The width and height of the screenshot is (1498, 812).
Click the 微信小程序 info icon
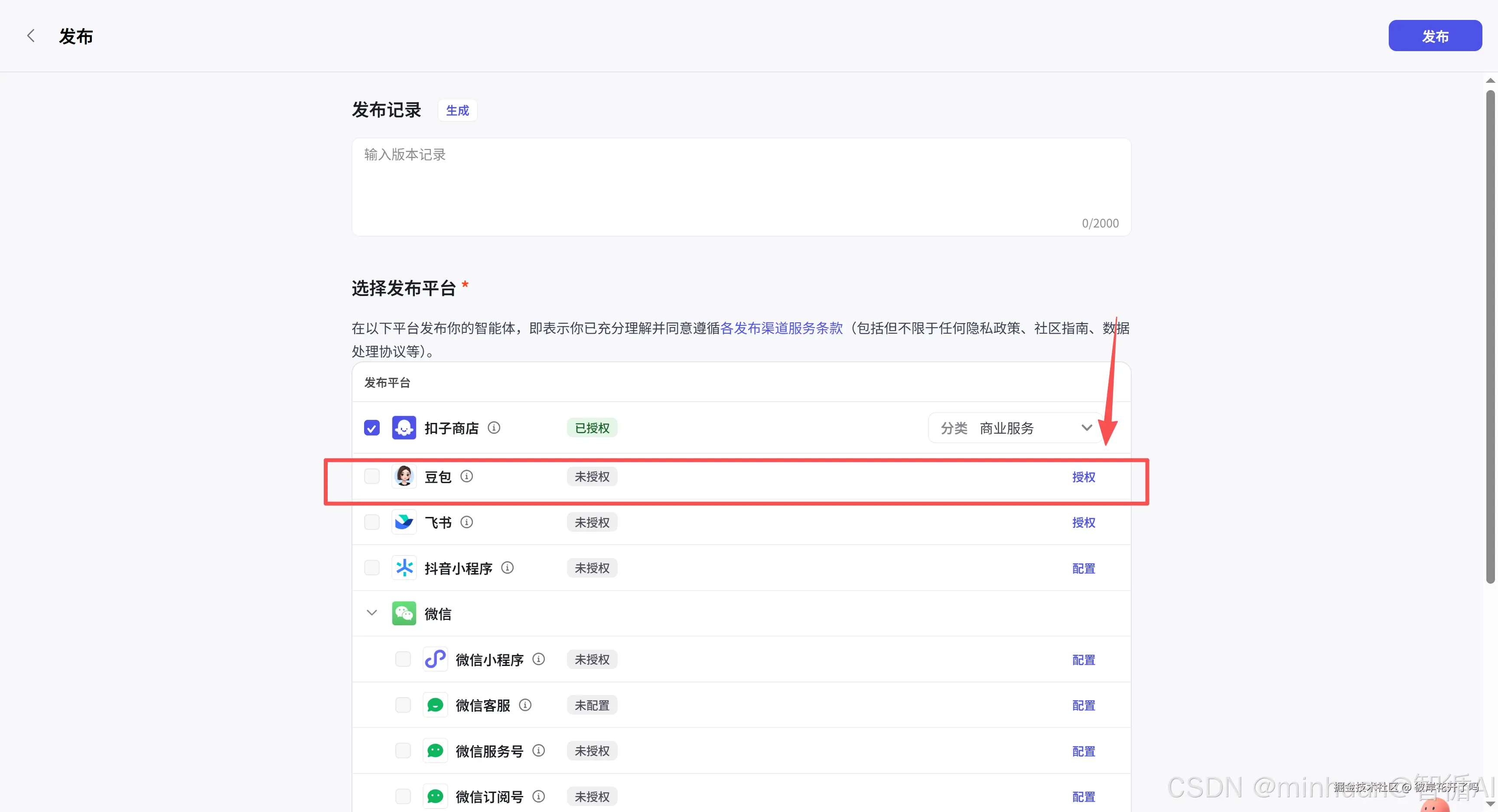(538, 659)
